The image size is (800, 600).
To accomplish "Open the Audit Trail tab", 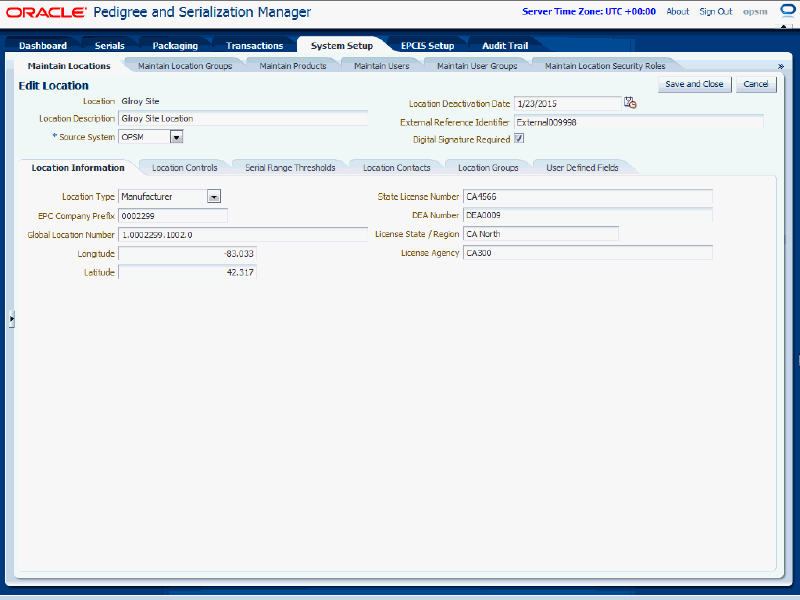I will coord(505,45).
